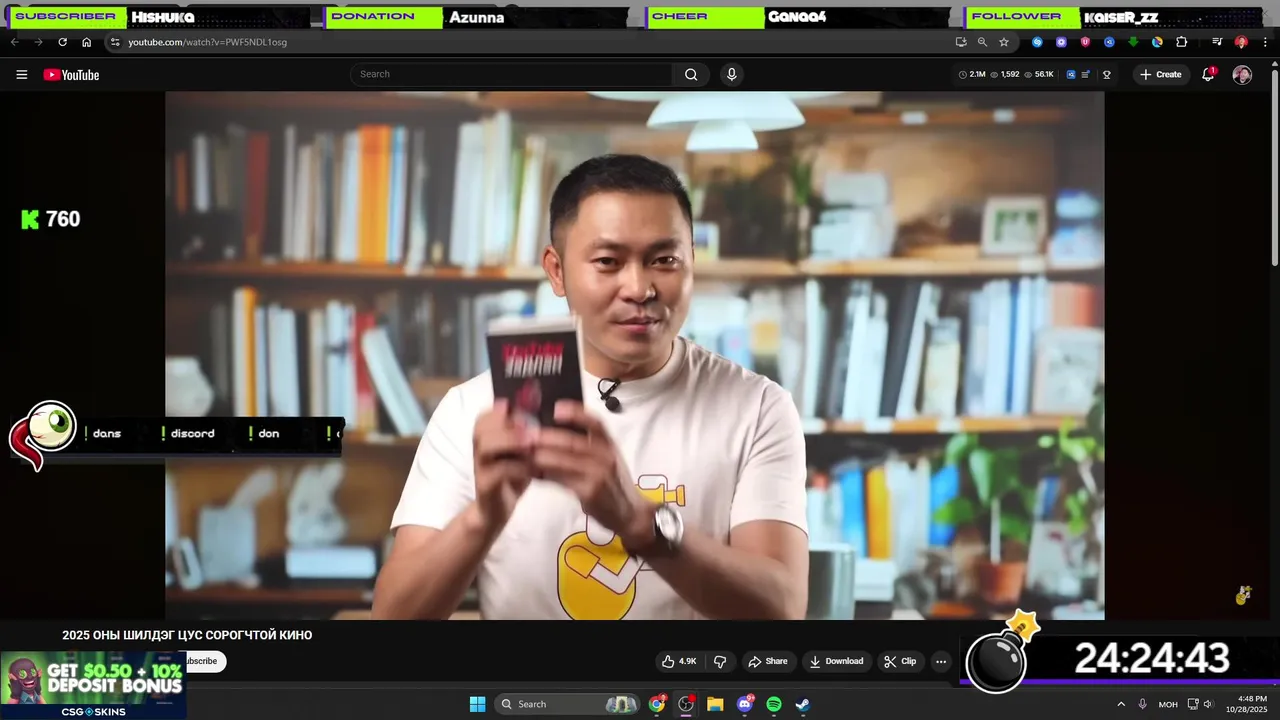Screen dimensions: 1280x720
Task: Dislike the video with thumbs down
Action: click(720, 661)
